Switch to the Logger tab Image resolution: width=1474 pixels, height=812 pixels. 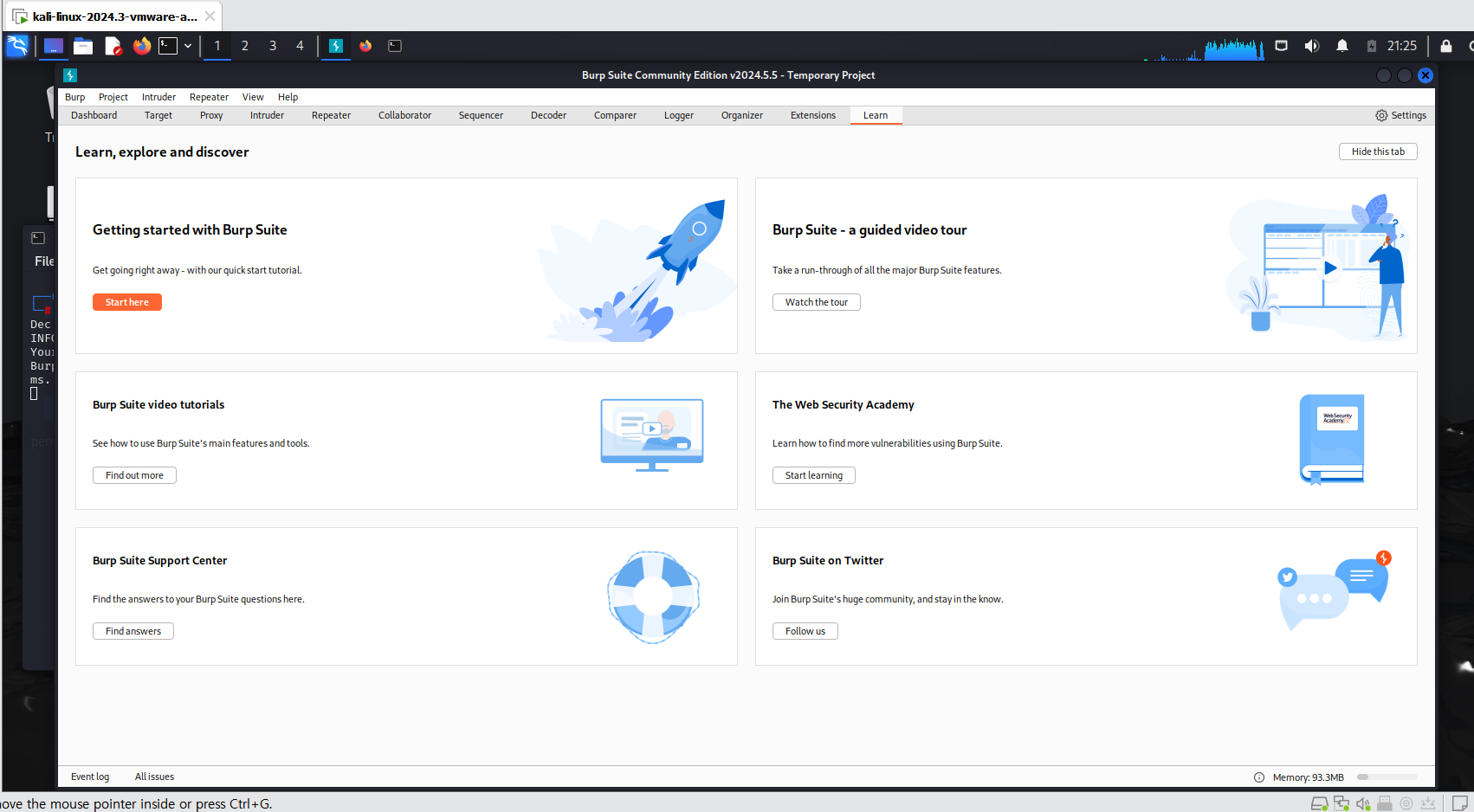[x=679, y=115]
